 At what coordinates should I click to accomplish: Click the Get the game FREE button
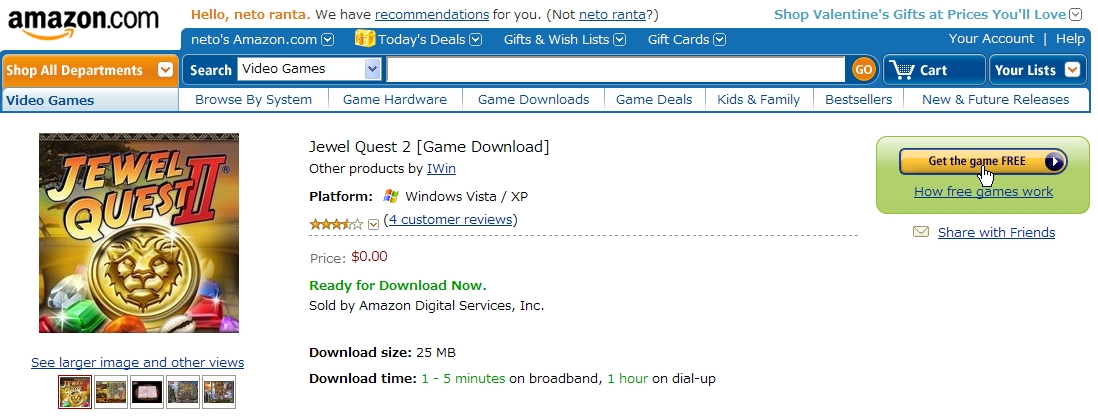(983, 161)
